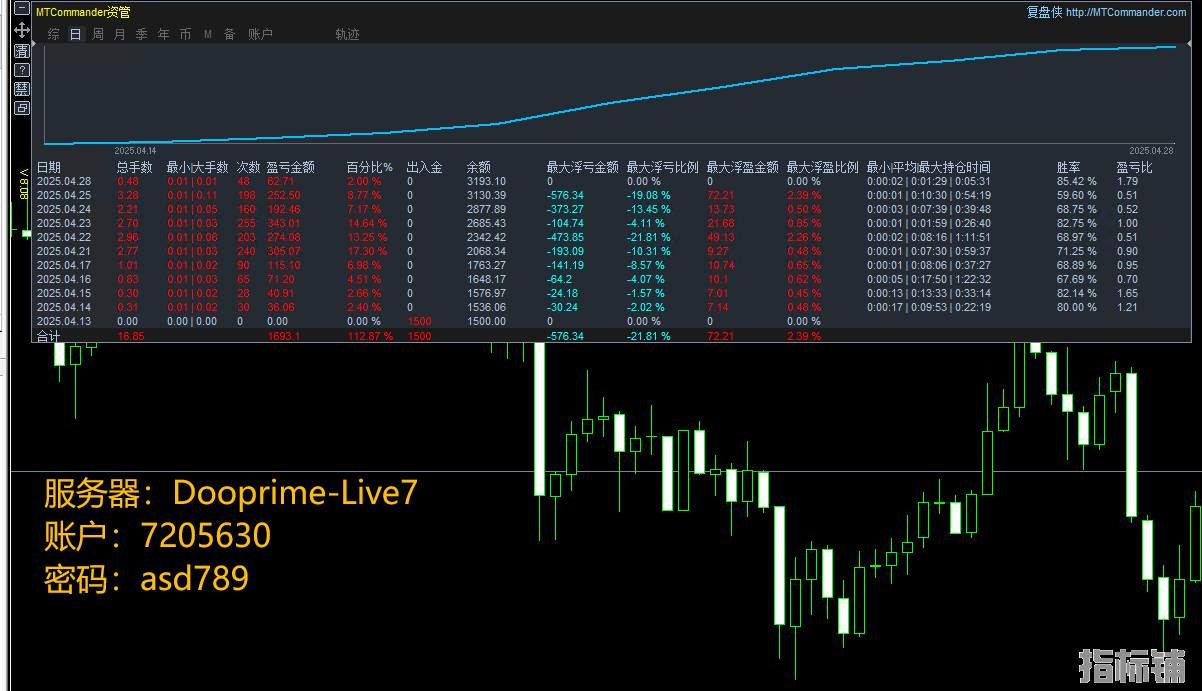Viewport: 1202px width, 691px height.
Task: Switch to the 账户 account tab
Action: point(260,34)
